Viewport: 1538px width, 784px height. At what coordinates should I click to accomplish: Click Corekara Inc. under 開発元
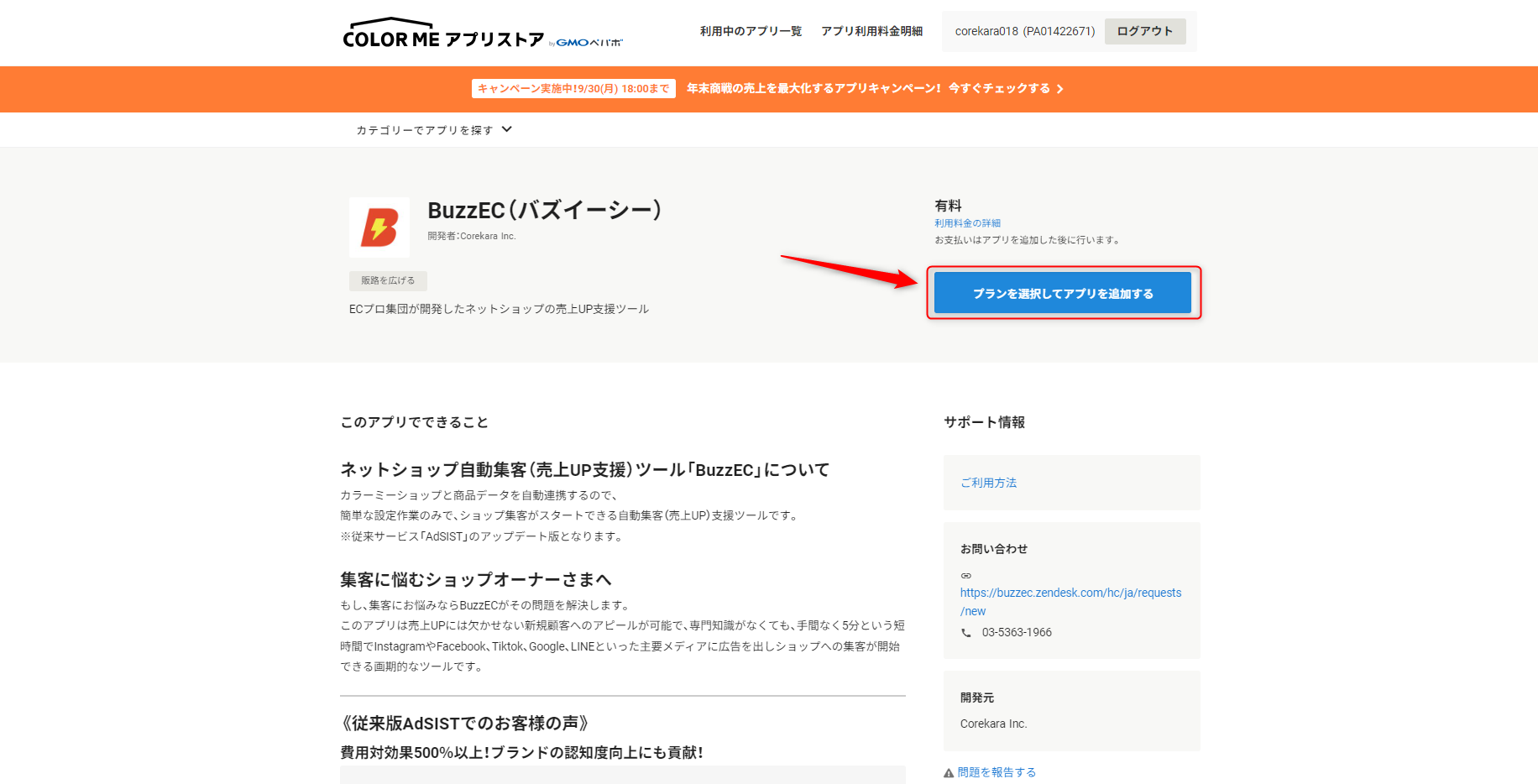[x=993, y=724]
